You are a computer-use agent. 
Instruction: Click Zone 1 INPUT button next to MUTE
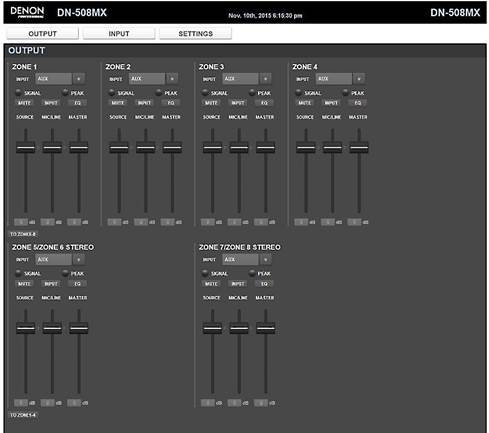[51, 103]
